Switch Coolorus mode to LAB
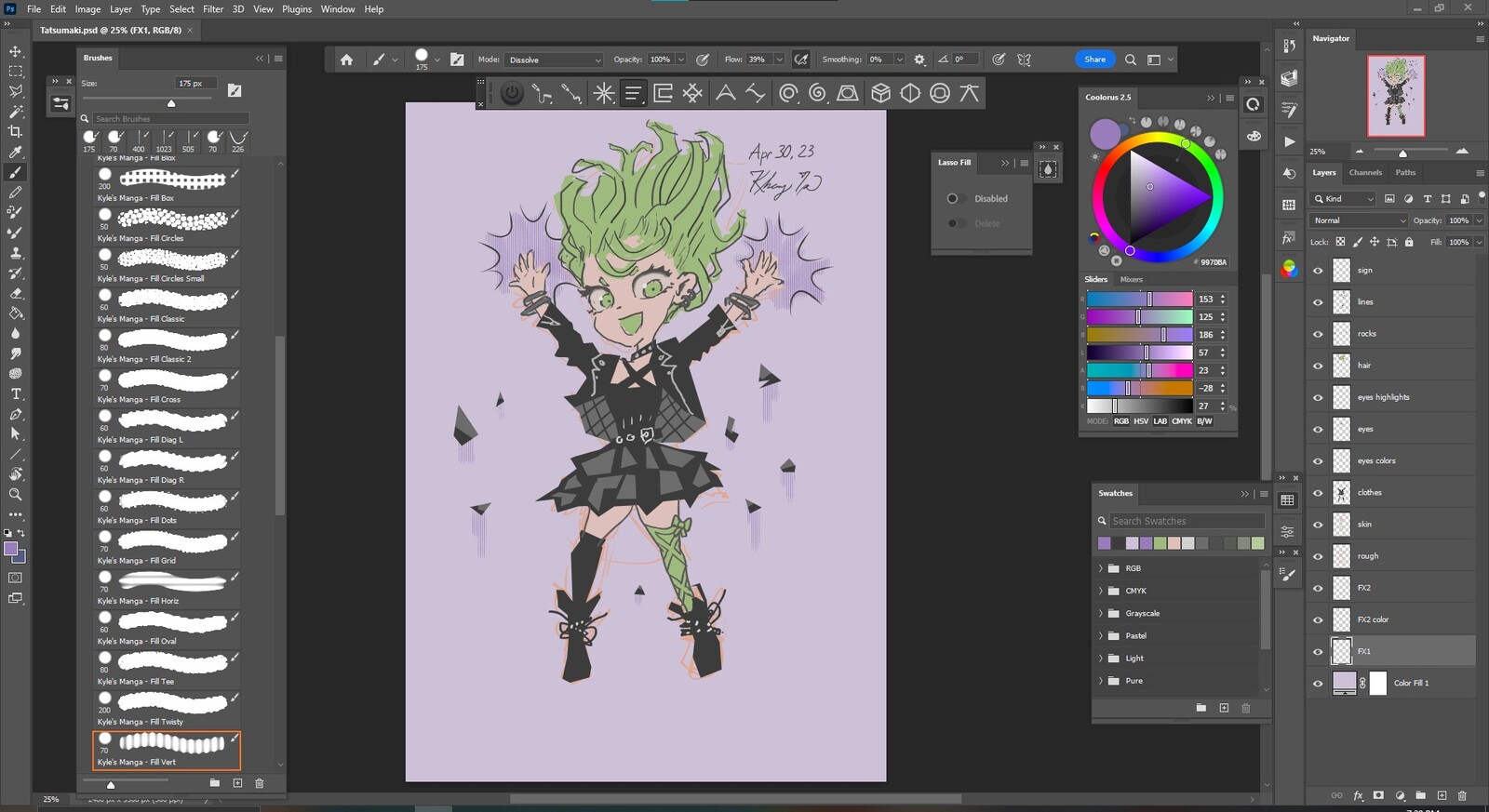Screen dimensions: 1489x812 pyautogui.click(x=1160, y=421)
